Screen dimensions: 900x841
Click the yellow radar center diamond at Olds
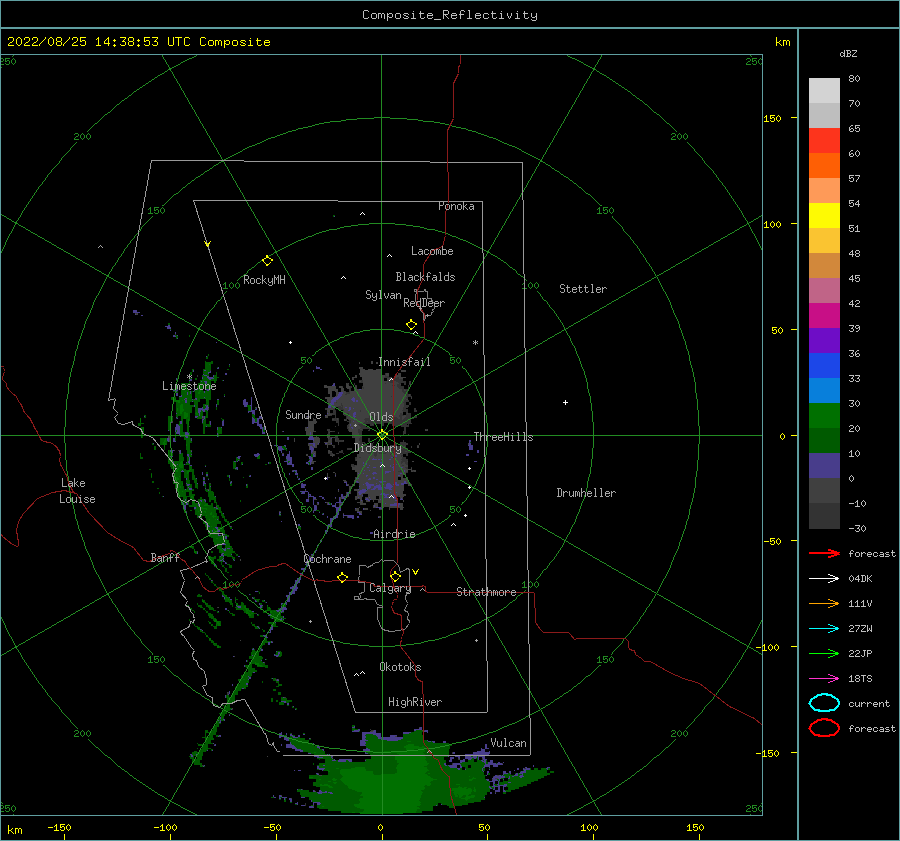click(x=382, y=435)
